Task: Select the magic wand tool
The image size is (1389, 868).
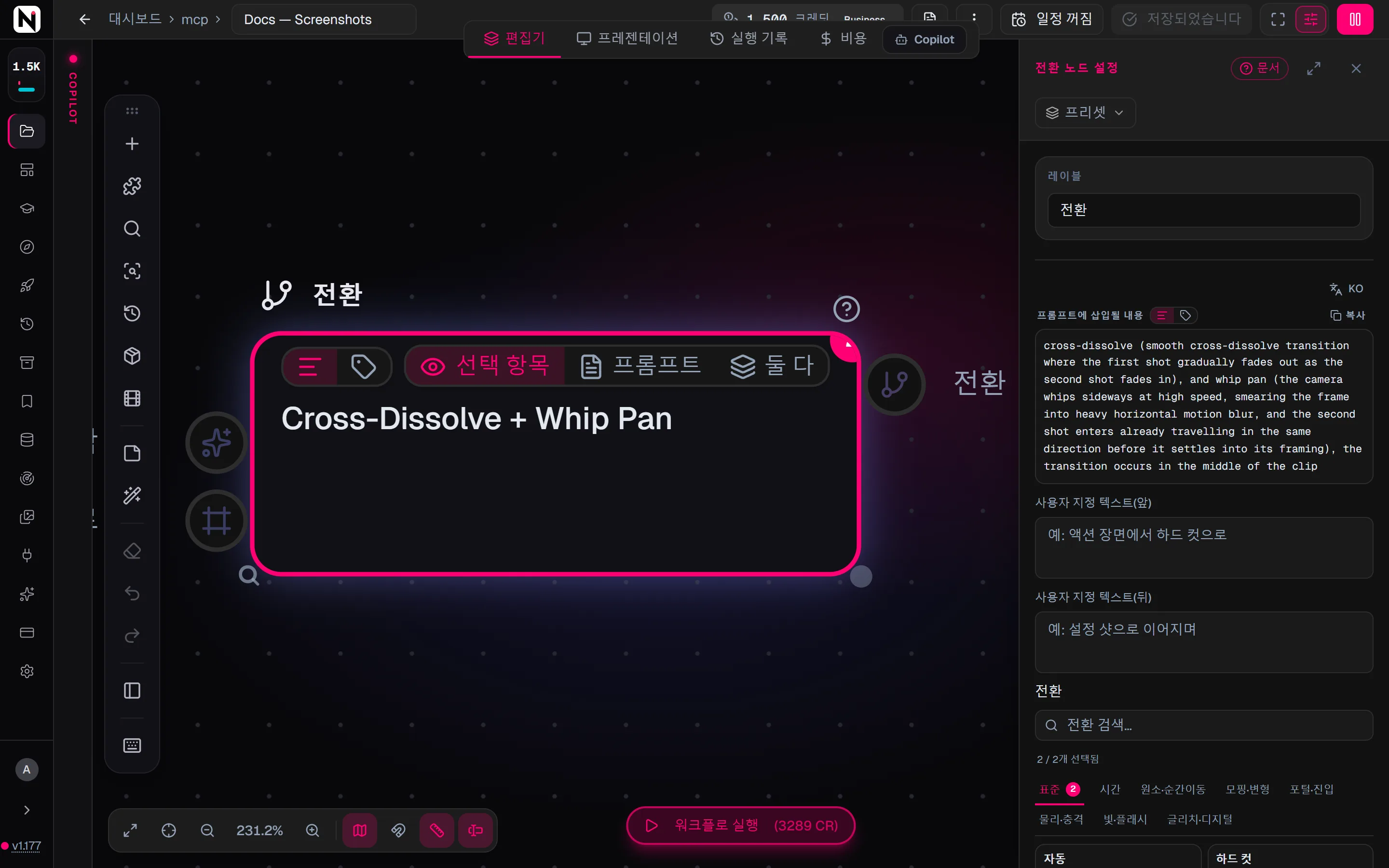Action: [132, 495]
